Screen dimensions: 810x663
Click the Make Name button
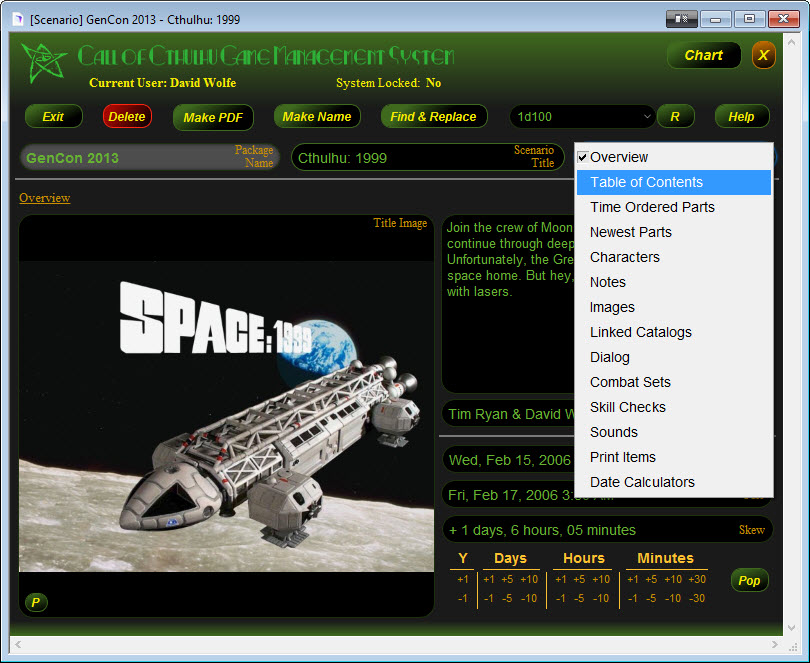[317, 116]
